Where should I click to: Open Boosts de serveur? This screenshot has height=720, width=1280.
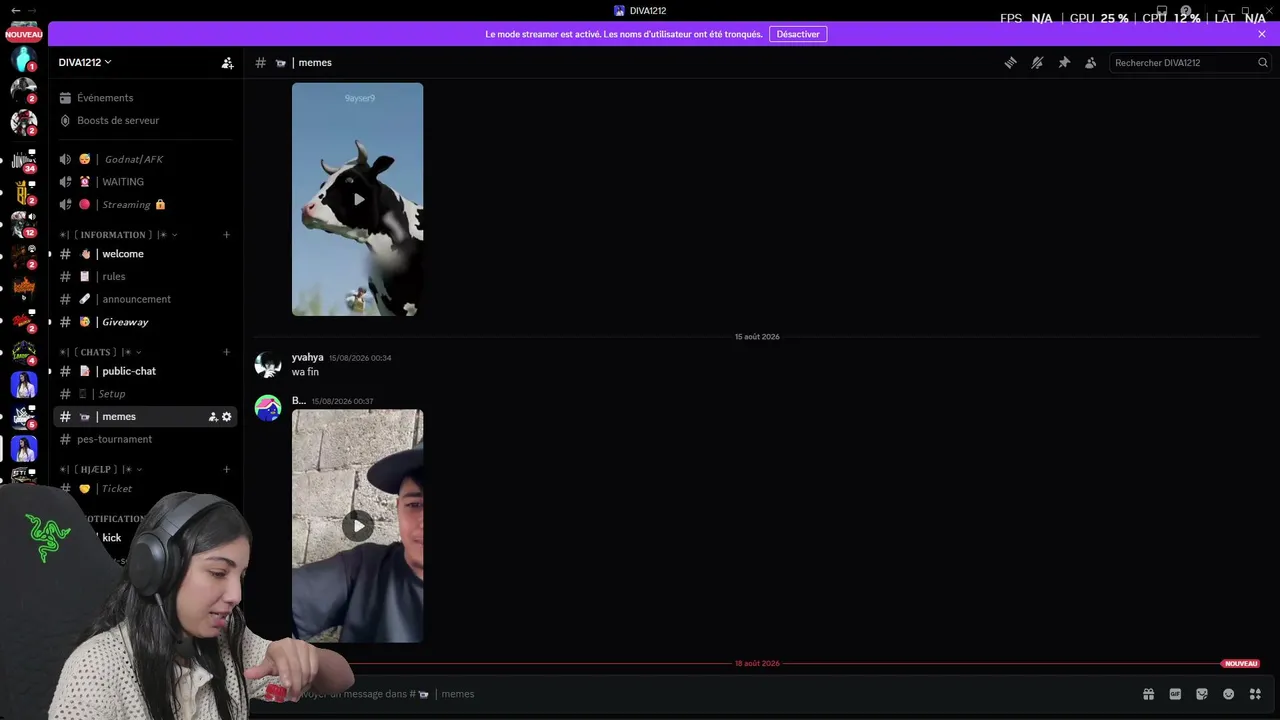(x=145, y=120)
